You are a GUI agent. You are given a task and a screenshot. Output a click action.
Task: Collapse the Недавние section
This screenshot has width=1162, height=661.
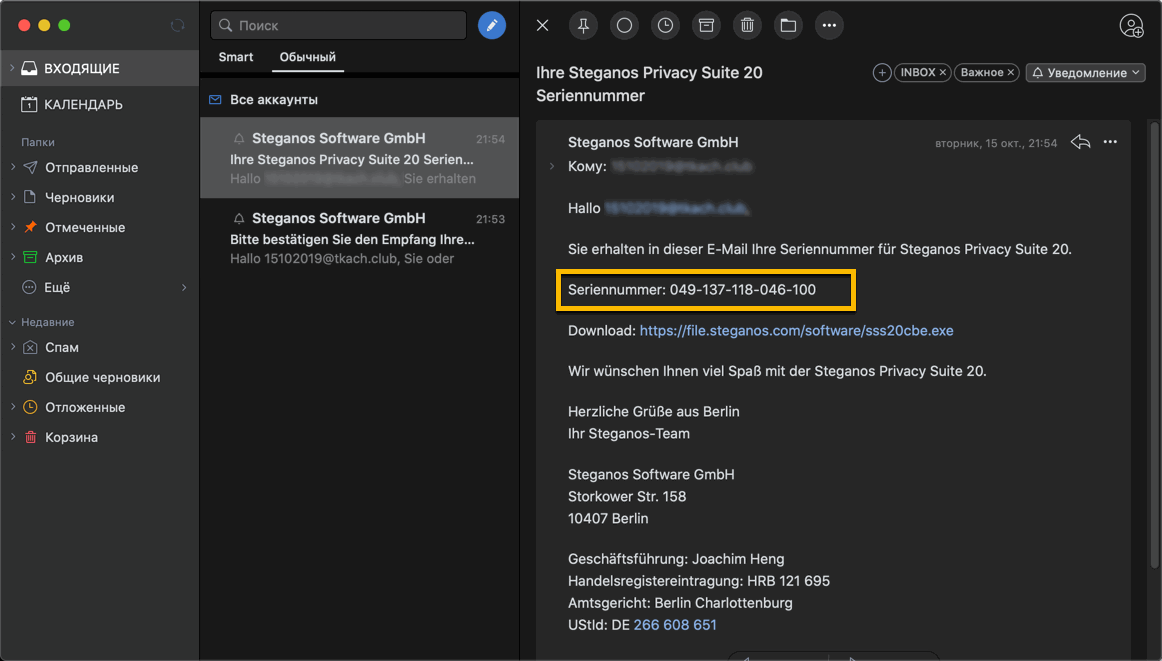[x=12, y=322]
